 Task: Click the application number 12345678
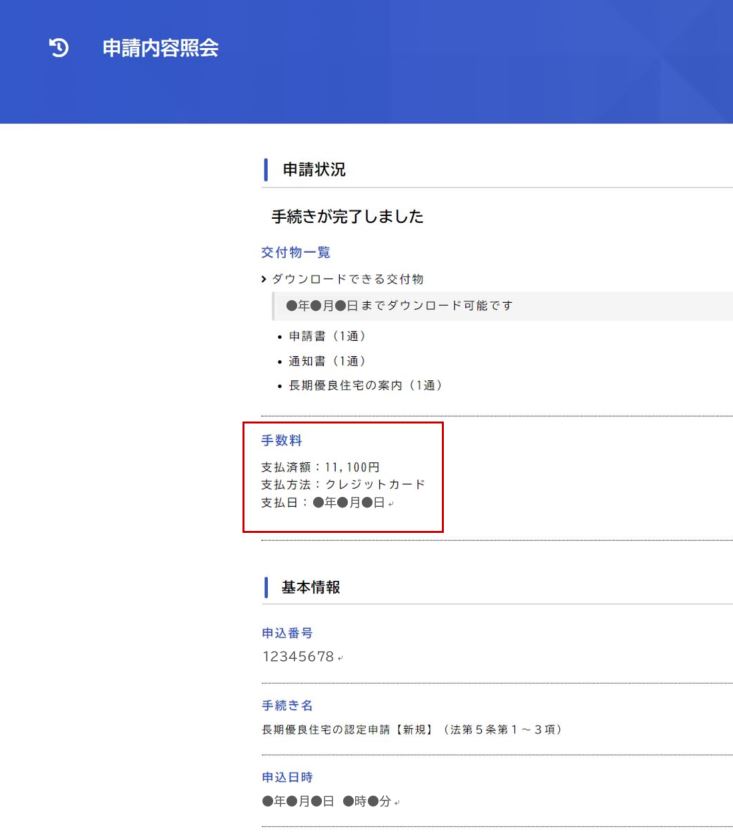click(x=297, y=656)
